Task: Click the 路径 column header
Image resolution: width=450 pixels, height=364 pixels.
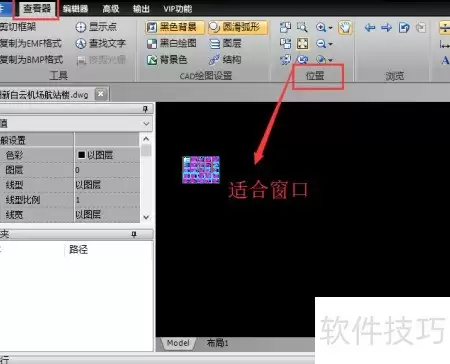Action: pos(78,249)
